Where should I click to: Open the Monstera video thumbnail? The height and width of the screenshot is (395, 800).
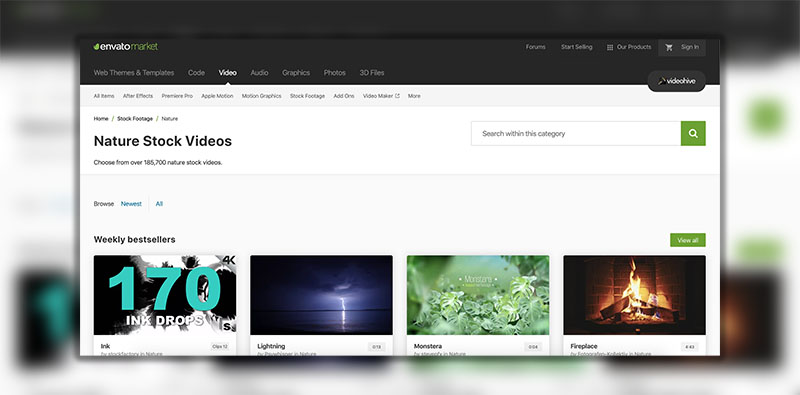pyautogui.click(x=478, y=295)
